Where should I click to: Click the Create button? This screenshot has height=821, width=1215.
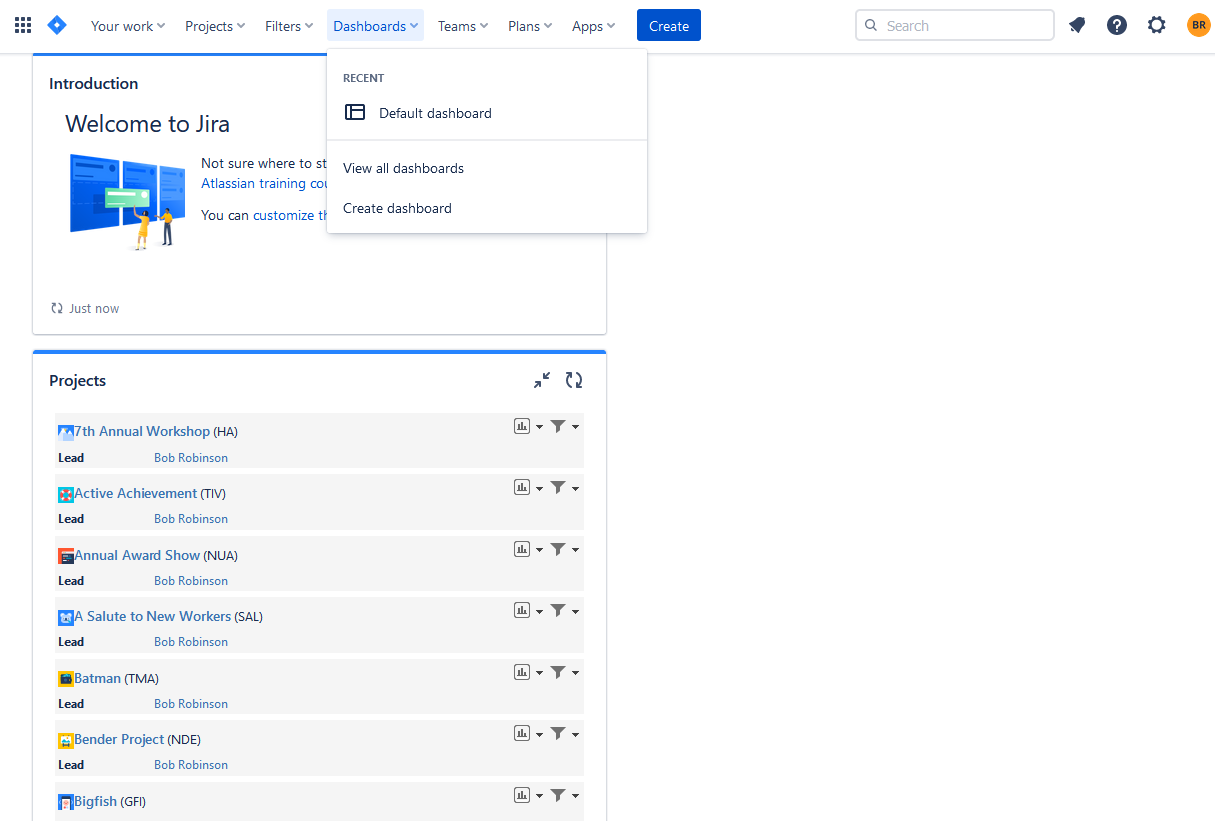click(x=669, y=26)
